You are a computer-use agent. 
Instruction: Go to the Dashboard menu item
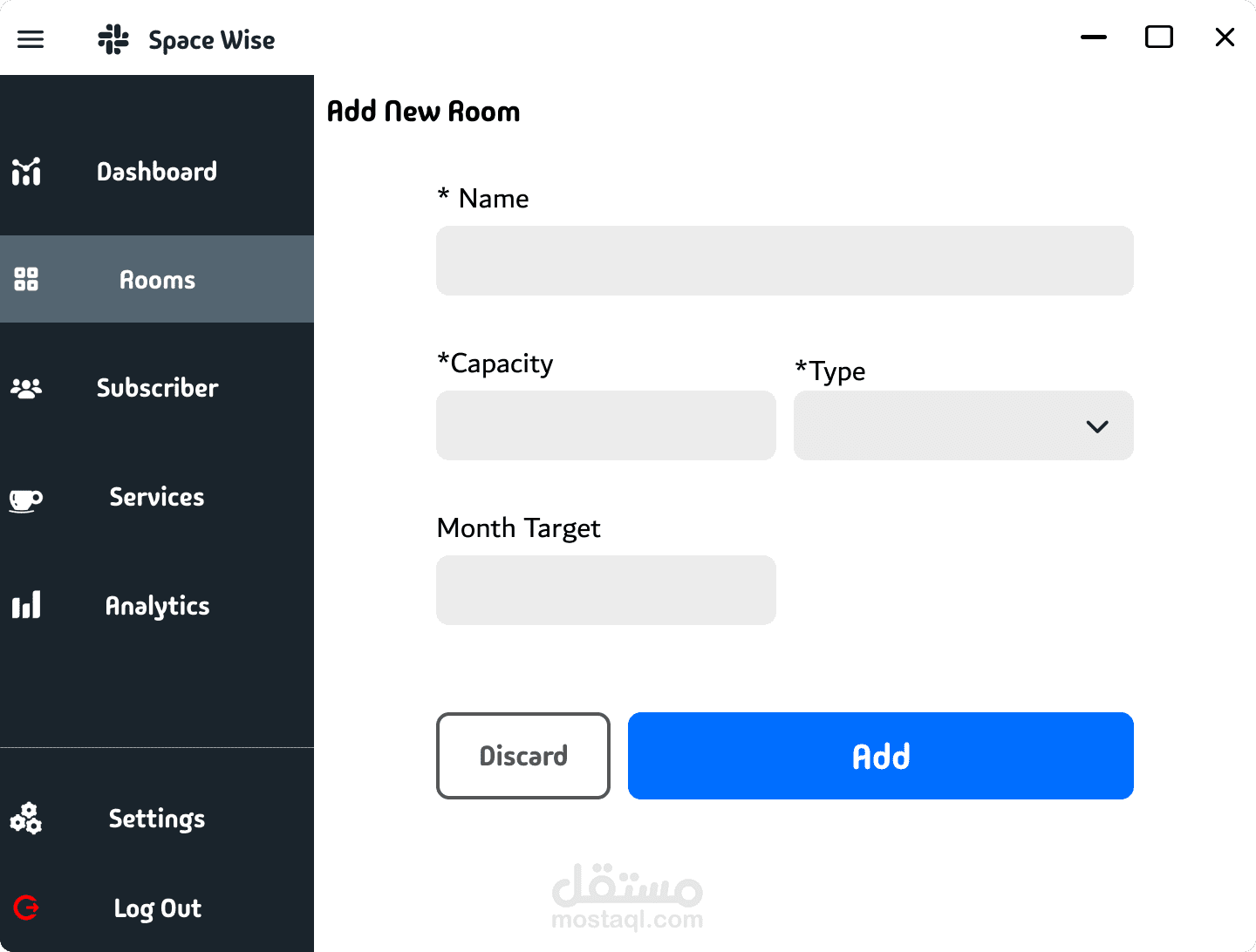157,172
